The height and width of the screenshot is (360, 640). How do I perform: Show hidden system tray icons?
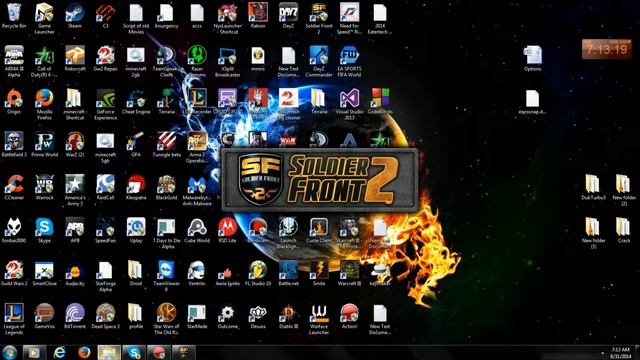[602, 353]
